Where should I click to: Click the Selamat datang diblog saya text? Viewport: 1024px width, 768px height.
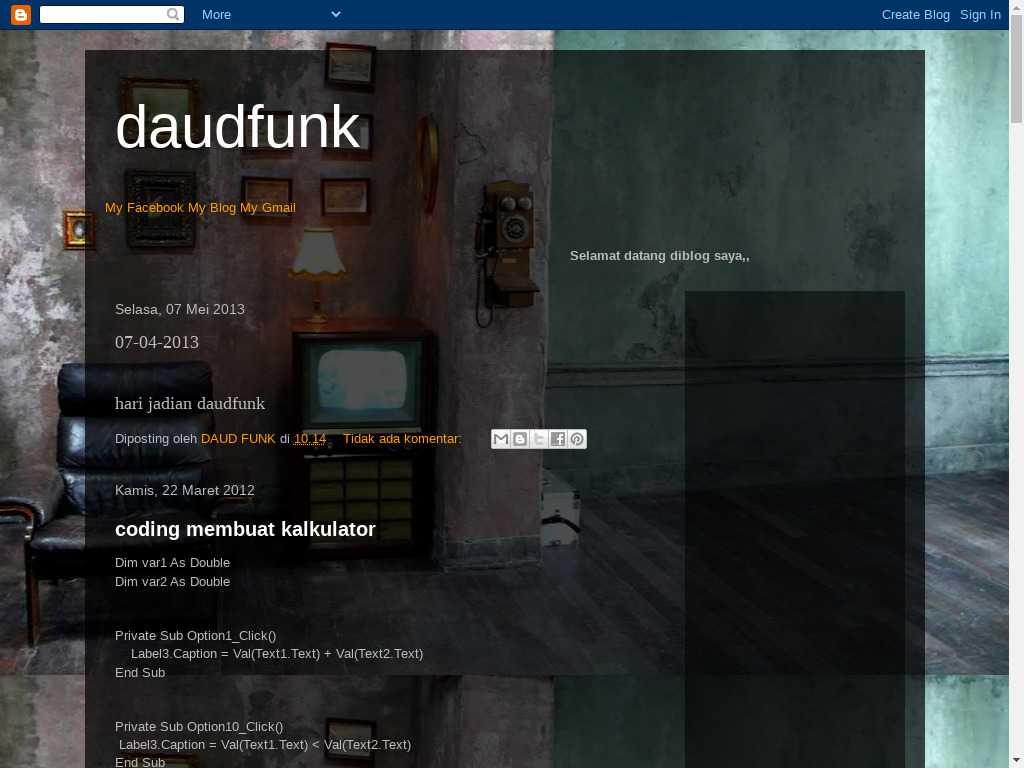[660, 256]
